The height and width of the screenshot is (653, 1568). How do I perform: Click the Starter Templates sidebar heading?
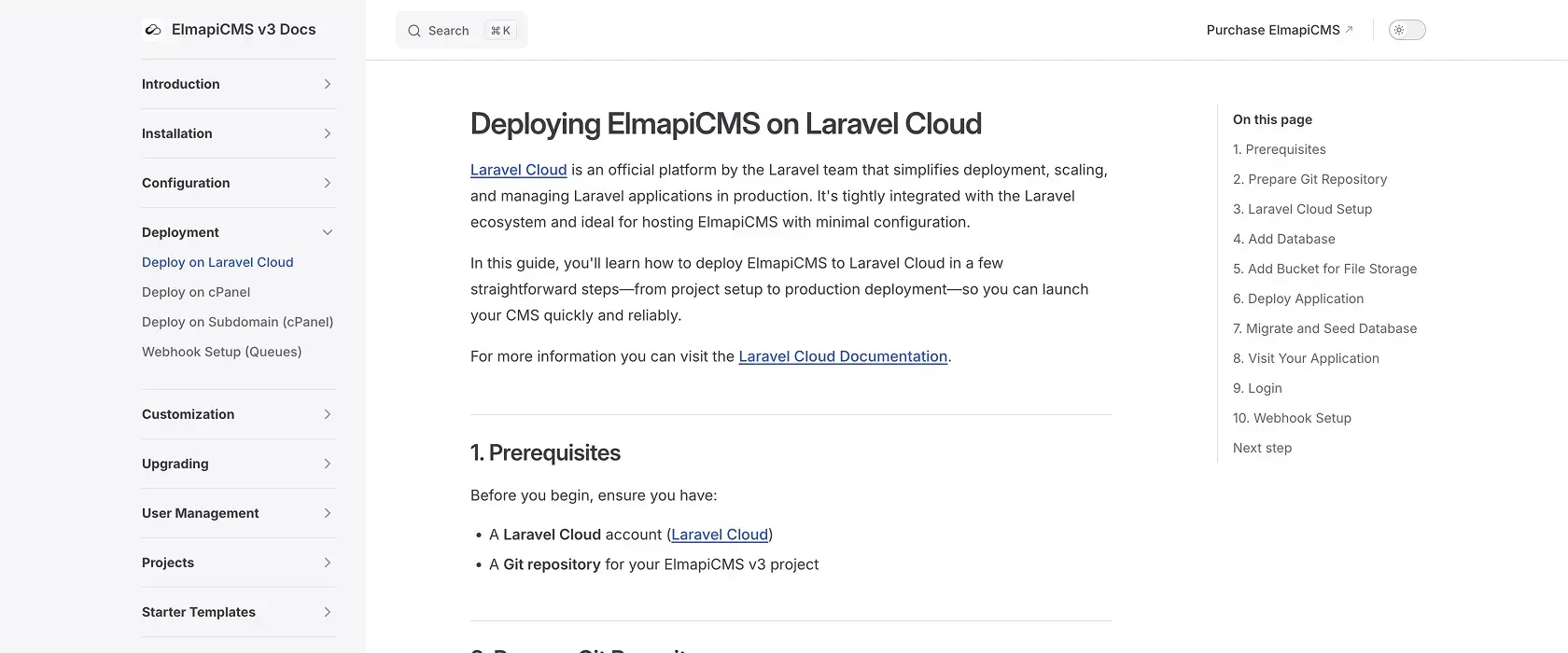[x=199, y=612]
